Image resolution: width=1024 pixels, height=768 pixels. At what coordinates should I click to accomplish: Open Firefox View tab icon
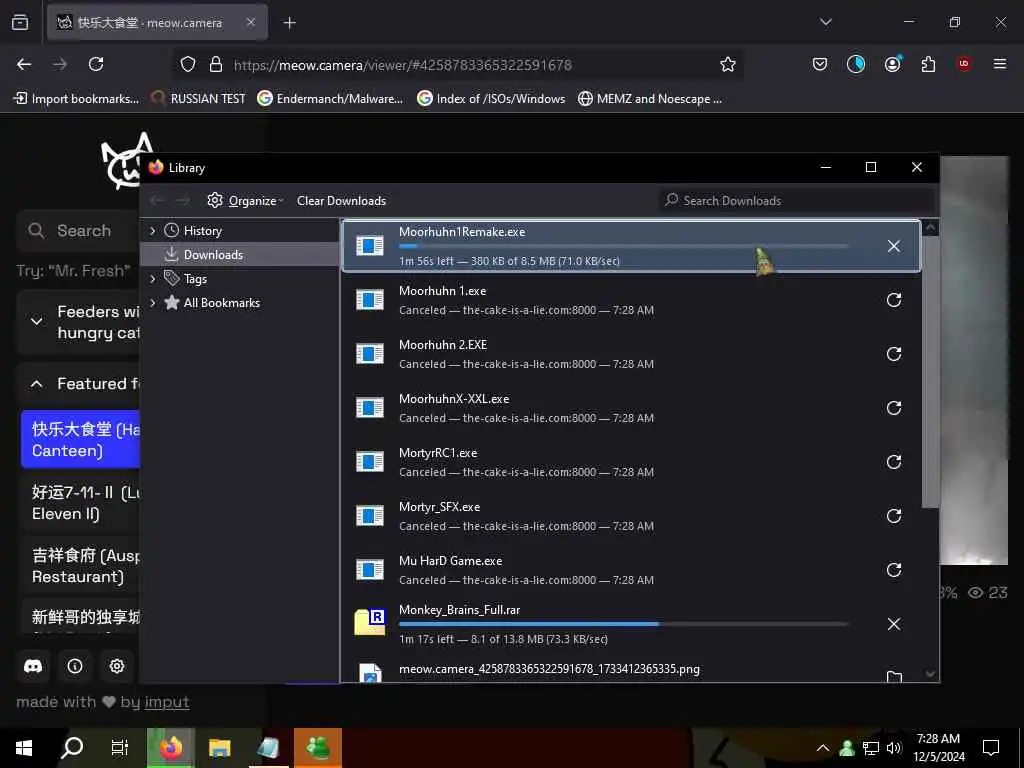pos(20,22)
